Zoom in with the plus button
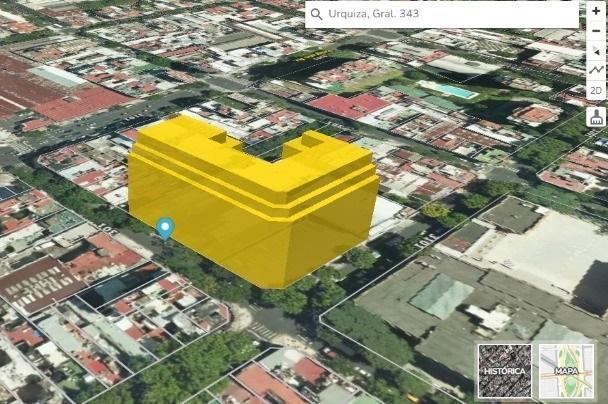 [x=596, y=11]
